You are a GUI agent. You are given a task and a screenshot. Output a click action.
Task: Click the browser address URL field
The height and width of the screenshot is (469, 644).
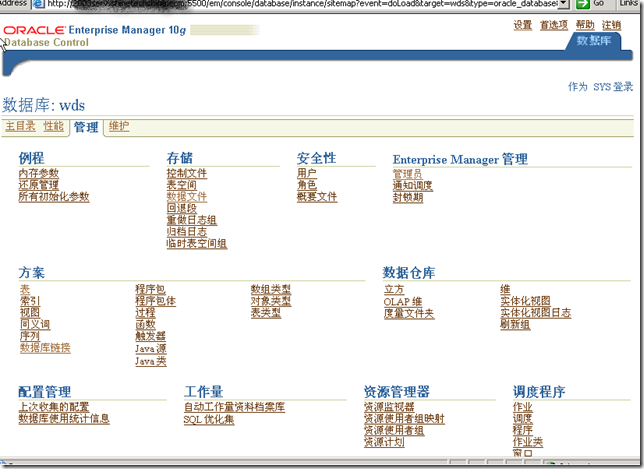302,4
